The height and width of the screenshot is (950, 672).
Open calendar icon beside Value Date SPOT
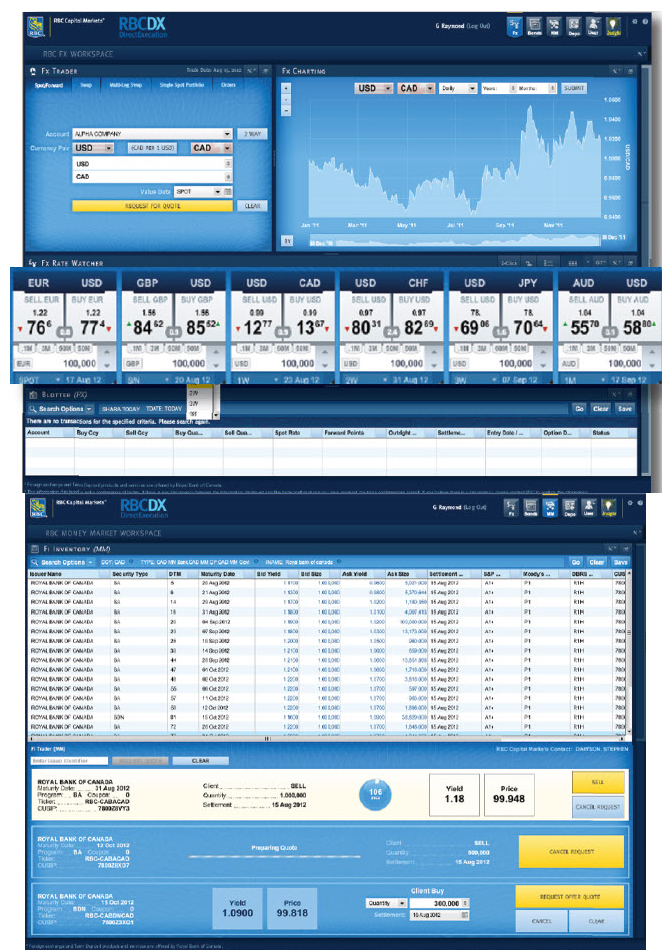228,191
